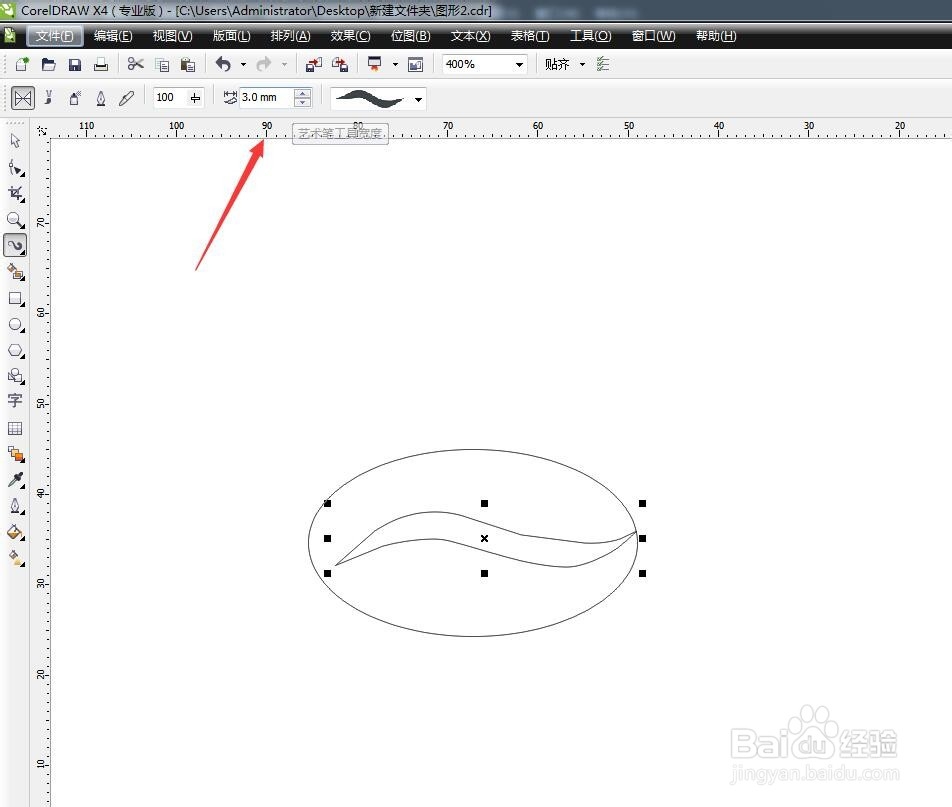
Task: Open a file with folder icon
Action: [x=49, y=64]
